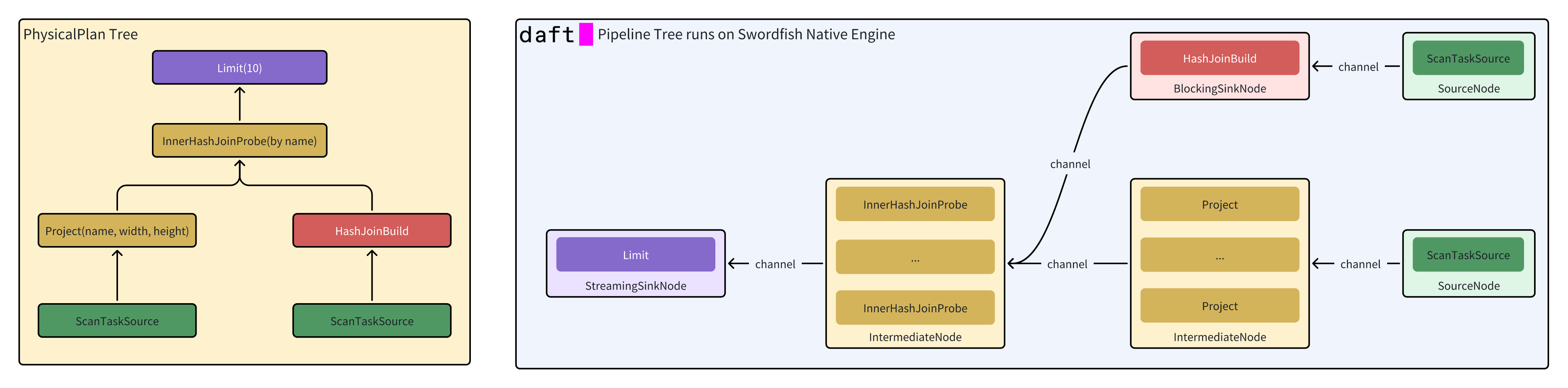The height and width of the screenshot is (388, 1568).
Task: Click HashJoinBuild in the PhysicalPlan Tree
Action: pyautogui.click(x=371, y=231)
